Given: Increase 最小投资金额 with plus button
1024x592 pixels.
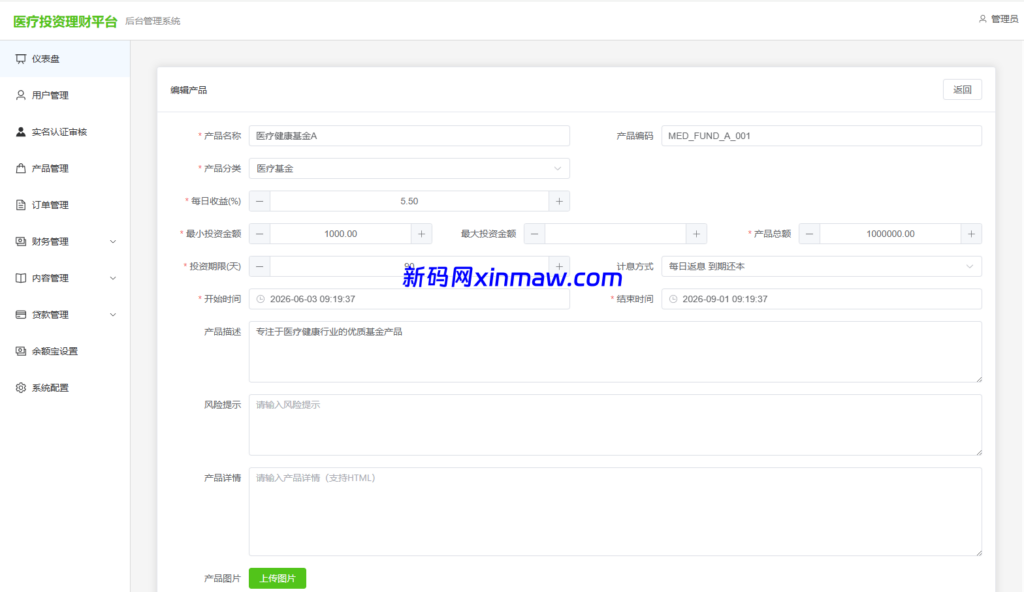Looking at the screenshot, I should (x=421, y=234).
